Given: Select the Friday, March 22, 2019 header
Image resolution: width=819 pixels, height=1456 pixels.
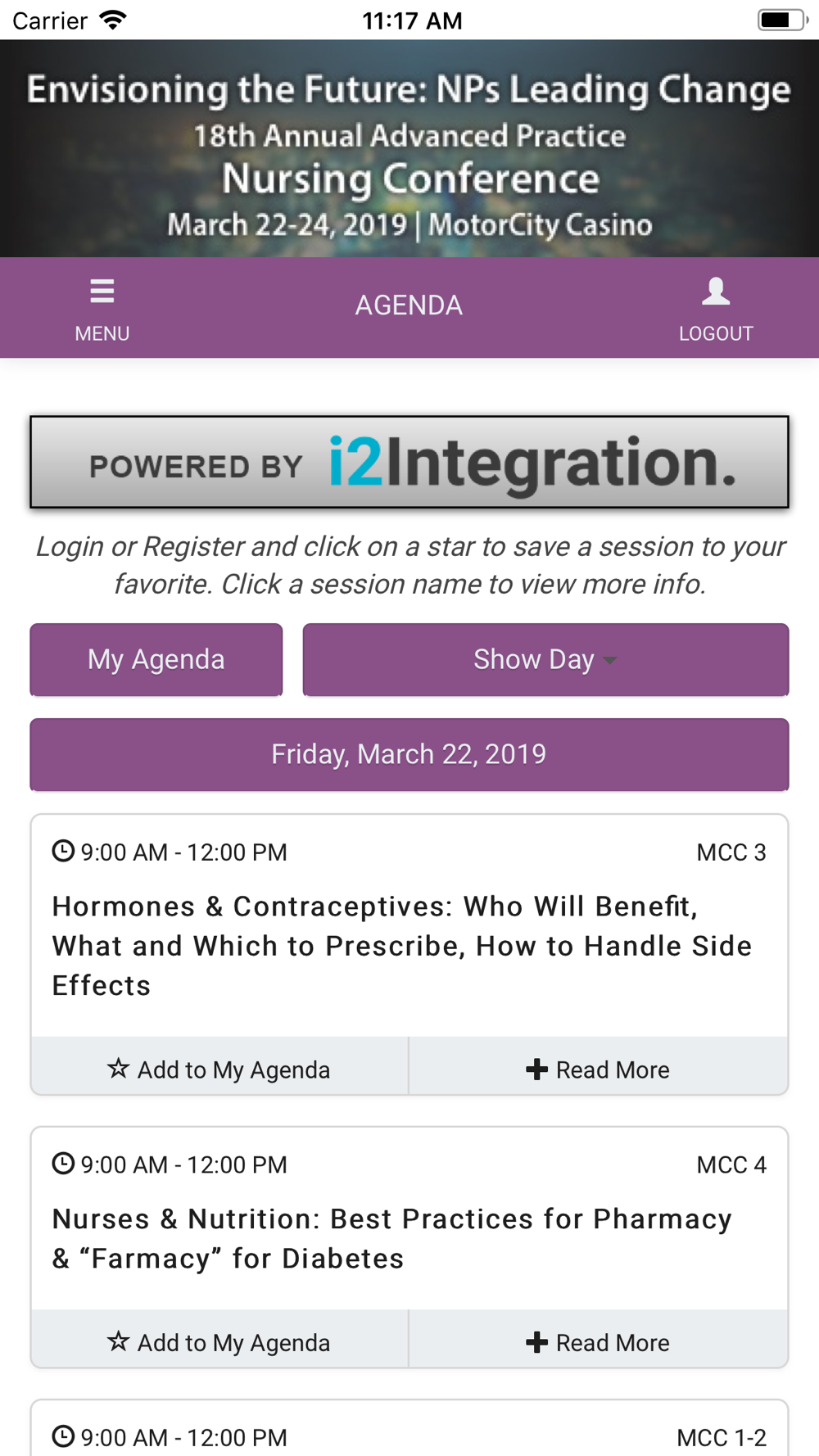Looking at the screenshot, I should coord(409,754).
